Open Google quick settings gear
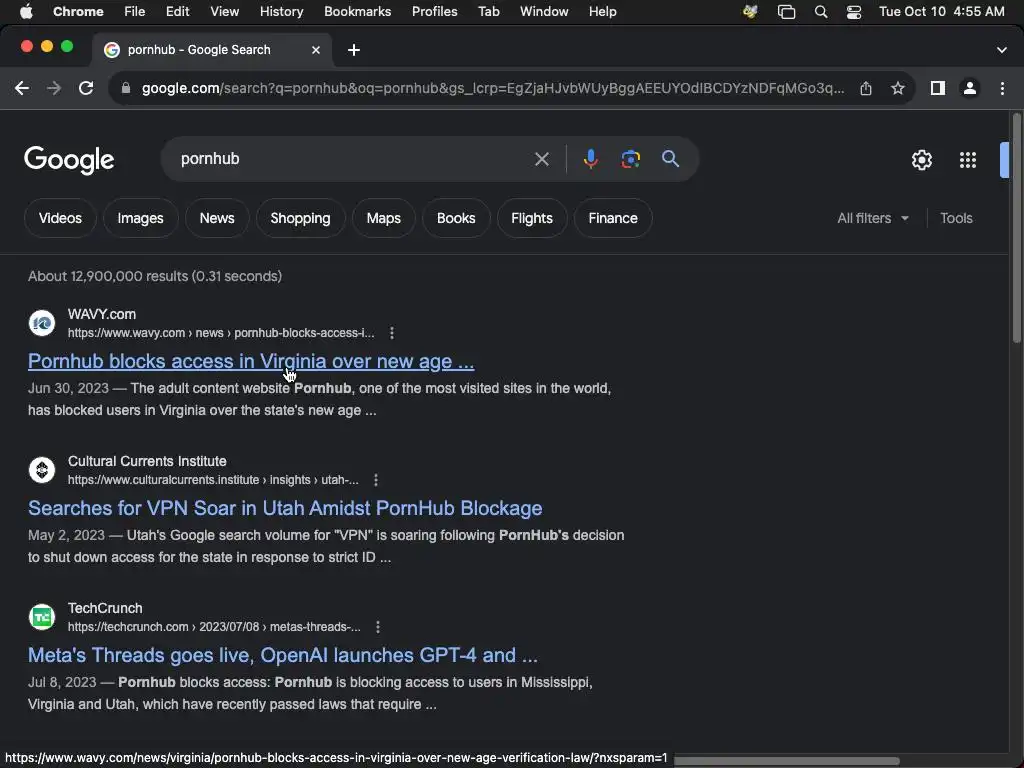This screenshot has height=768, width=1024. click(921, 160)
